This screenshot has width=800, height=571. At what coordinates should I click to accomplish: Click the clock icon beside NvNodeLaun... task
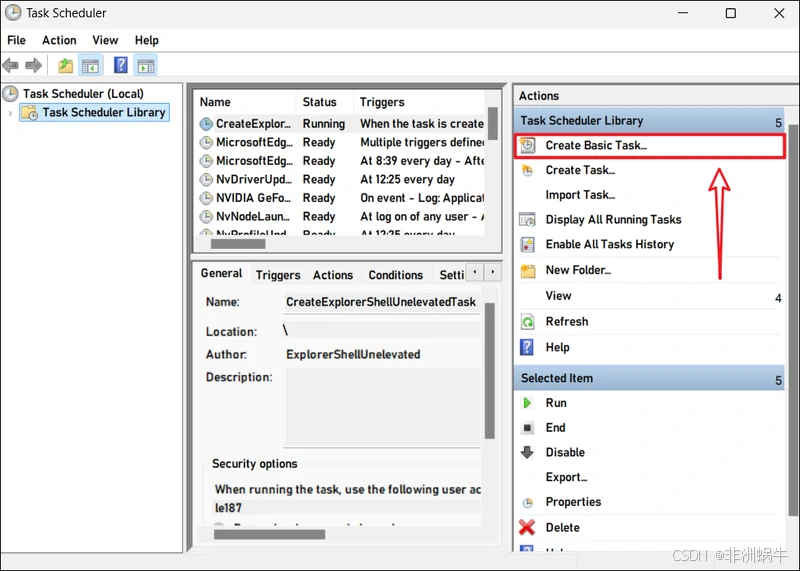click(206, 216)
